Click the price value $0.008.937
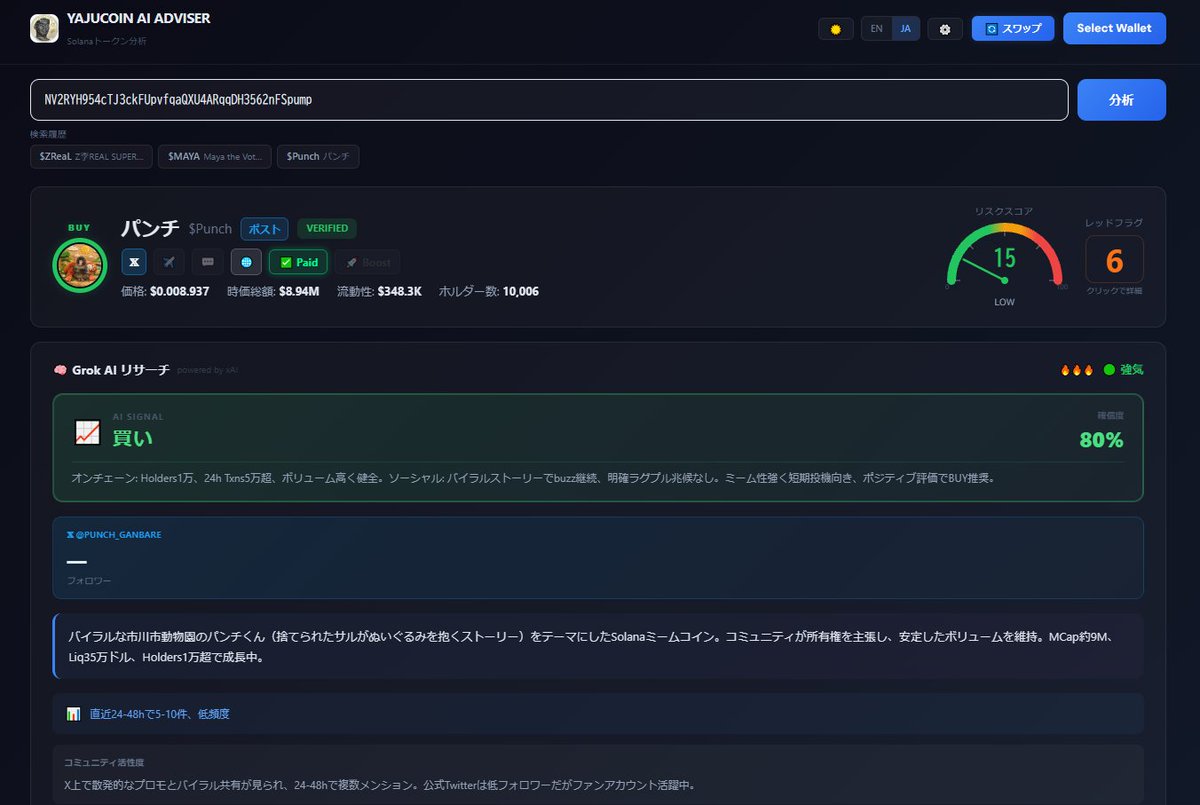This screenshot has width=1200, height=805. click(x=179, y=291)
